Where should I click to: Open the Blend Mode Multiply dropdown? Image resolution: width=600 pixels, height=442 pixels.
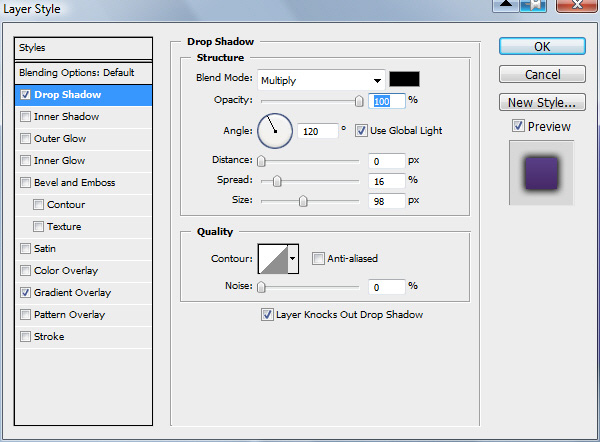321,80
